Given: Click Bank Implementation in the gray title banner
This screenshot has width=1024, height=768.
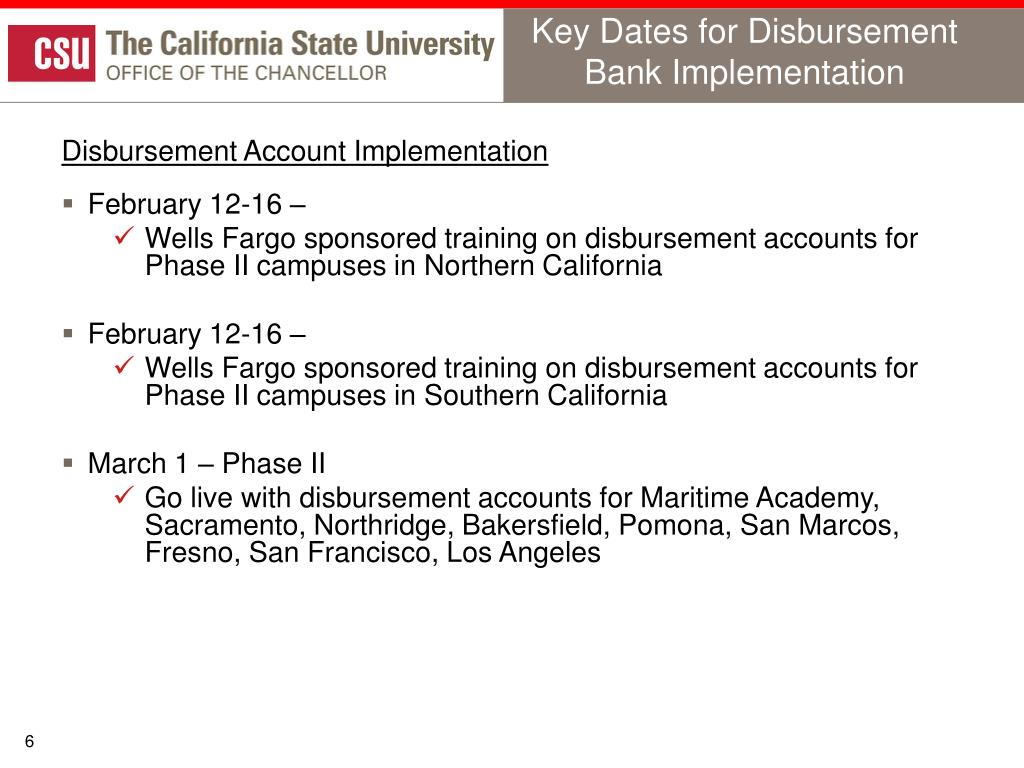Looking at the screenshot, I should click(744, 72).
